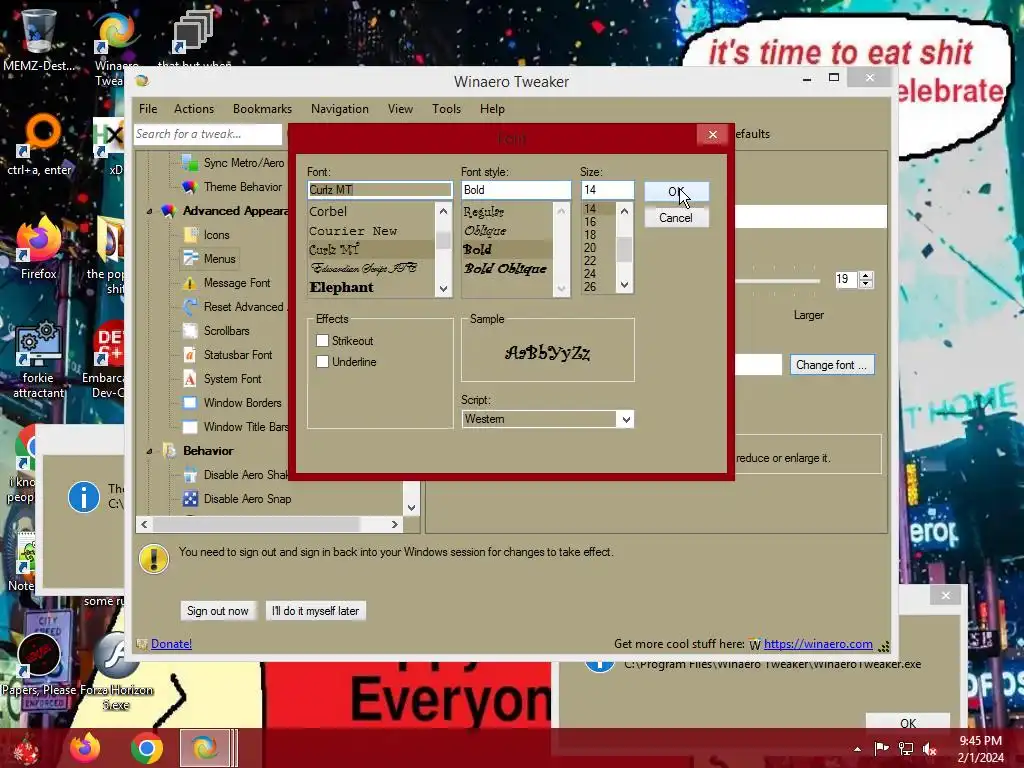Open the View menu
Image resolution: width=1024 pixels, height=768 pixels.
(x=400, y=109)
